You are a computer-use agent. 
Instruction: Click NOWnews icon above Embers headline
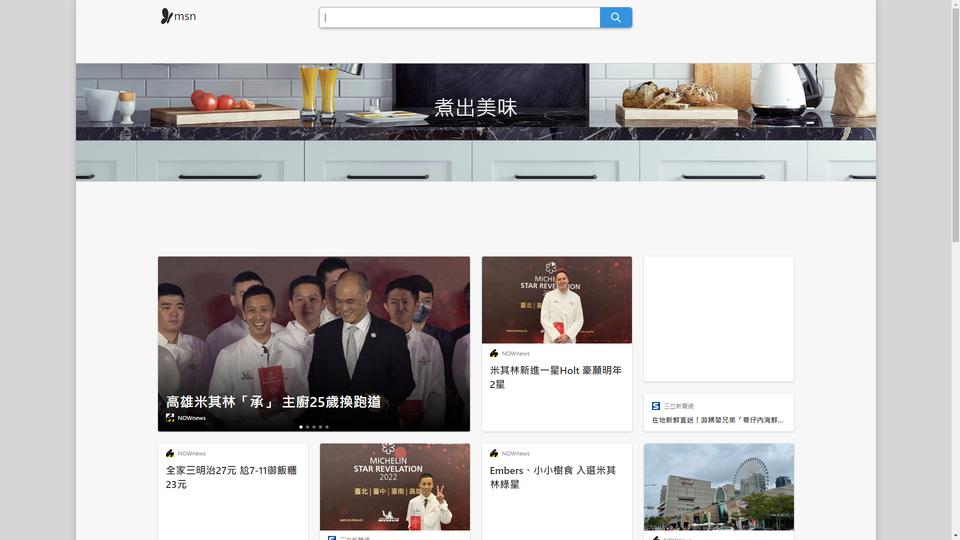493,453
